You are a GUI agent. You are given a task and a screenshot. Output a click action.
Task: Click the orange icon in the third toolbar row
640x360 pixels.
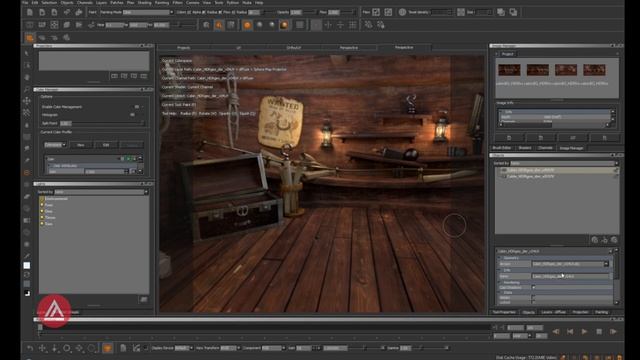tap(30, 38)
